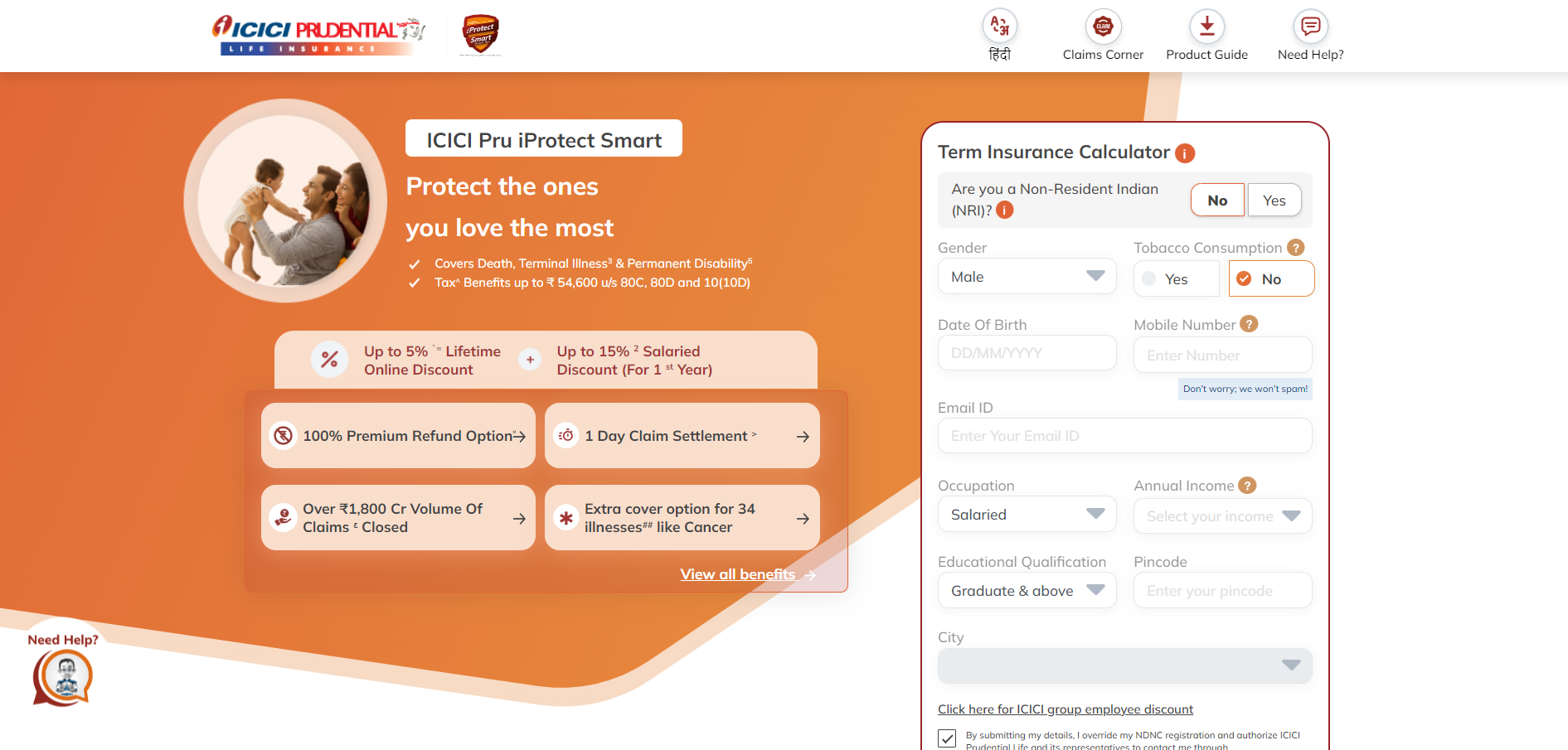Click Up to 5% Lifetime Online Discount text
1568x750 pixels.
click(432, 360)
